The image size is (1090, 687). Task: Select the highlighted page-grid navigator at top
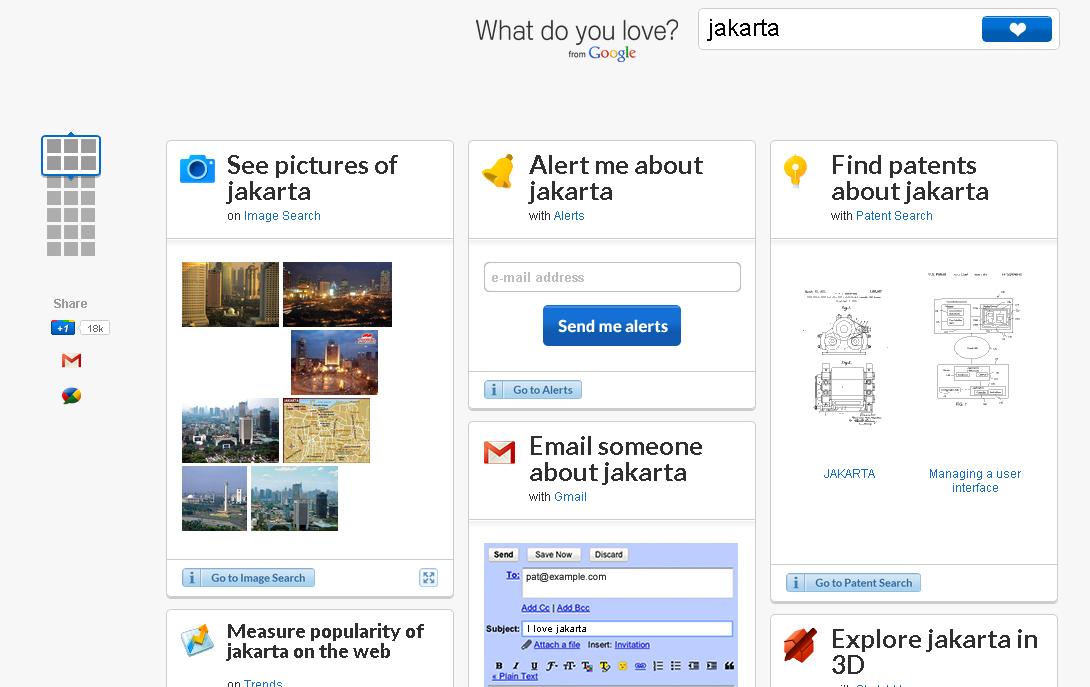71,154
